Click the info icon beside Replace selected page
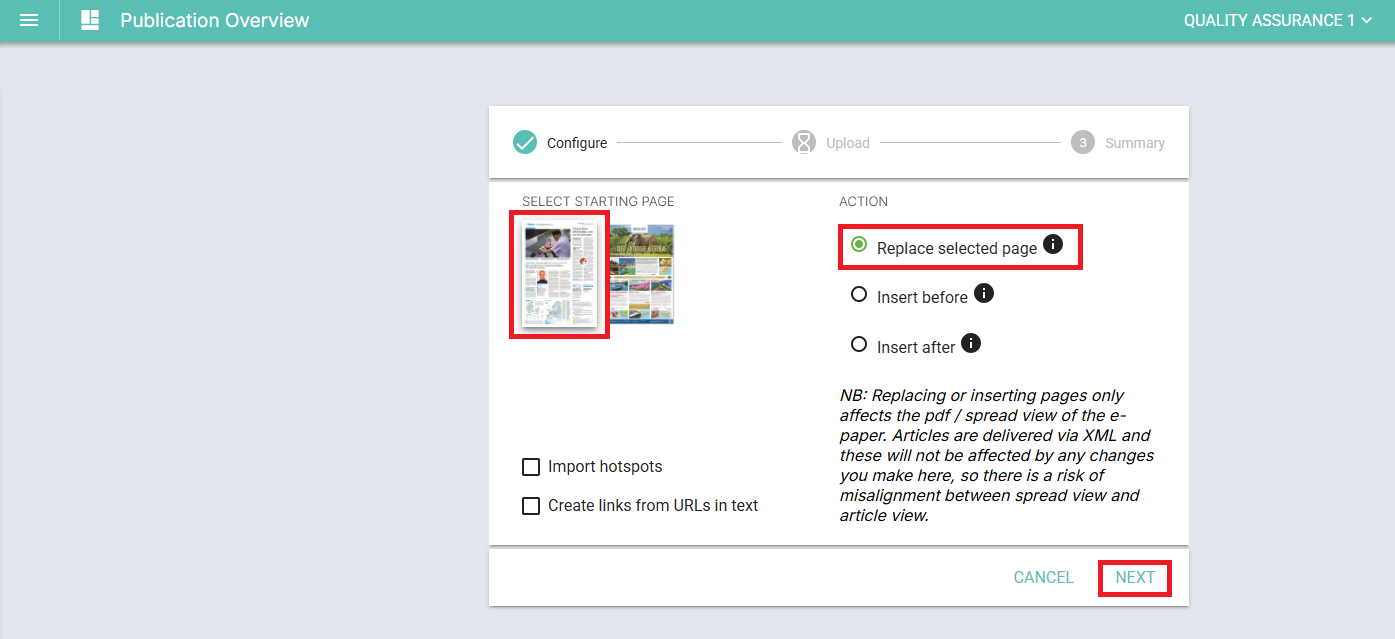This screenshot has height=639, width=1395. coord(1053,244)
